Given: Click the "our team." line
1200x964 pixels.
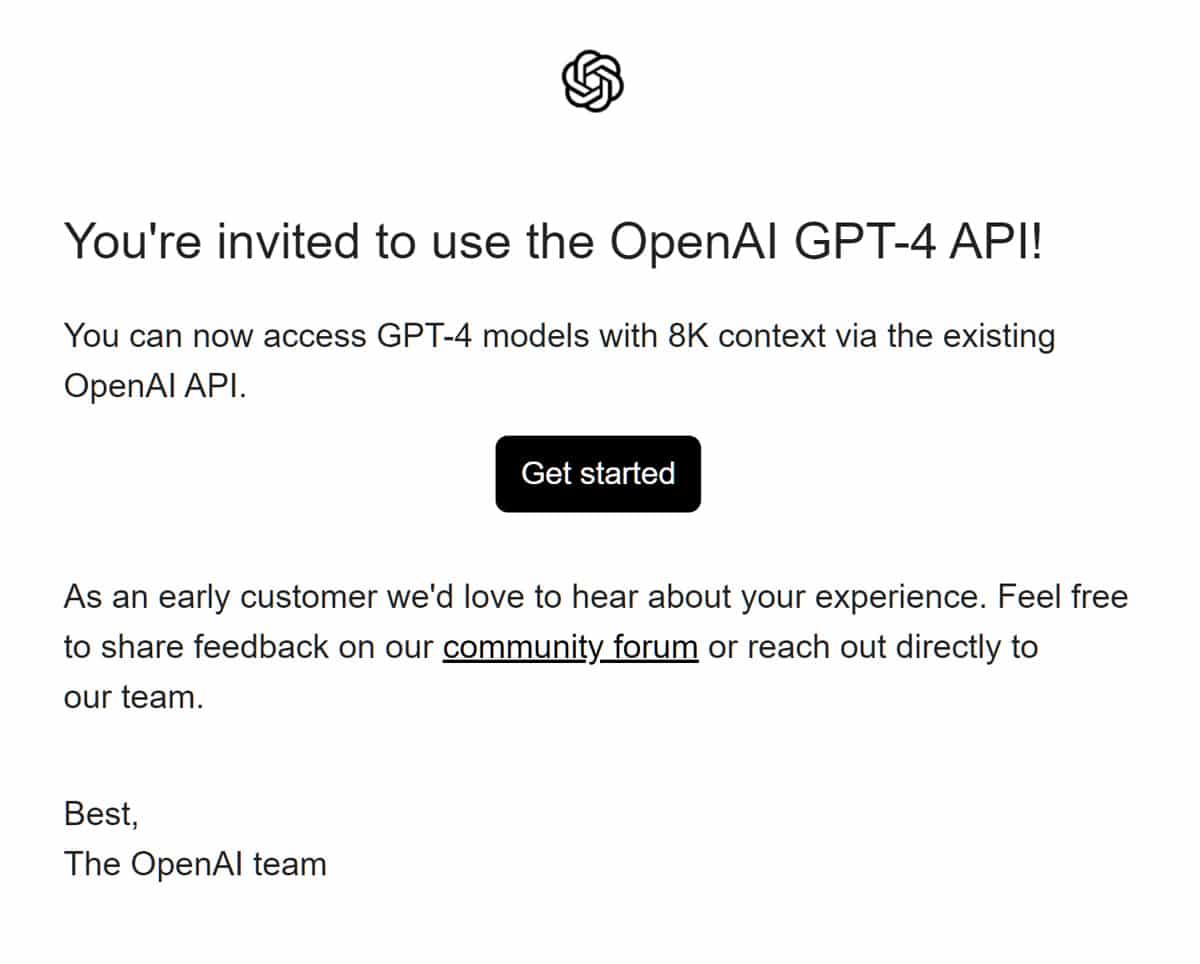Looking at the screenshot, I should point(134,697).
